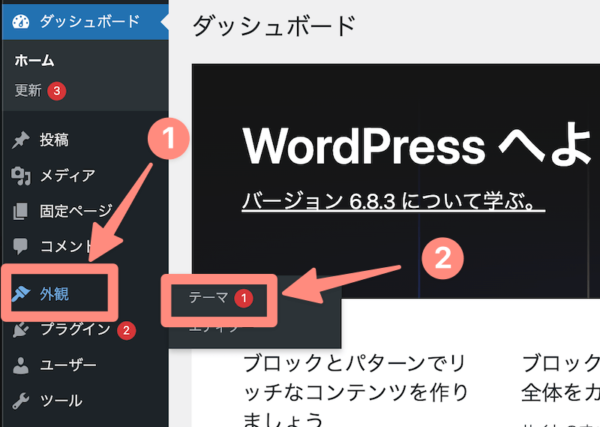The height and width of the screenshot is (427, 600).
Task: Click the red badge 1 next to テーマ
Action: pyautogui.click(x=243, y=297)
